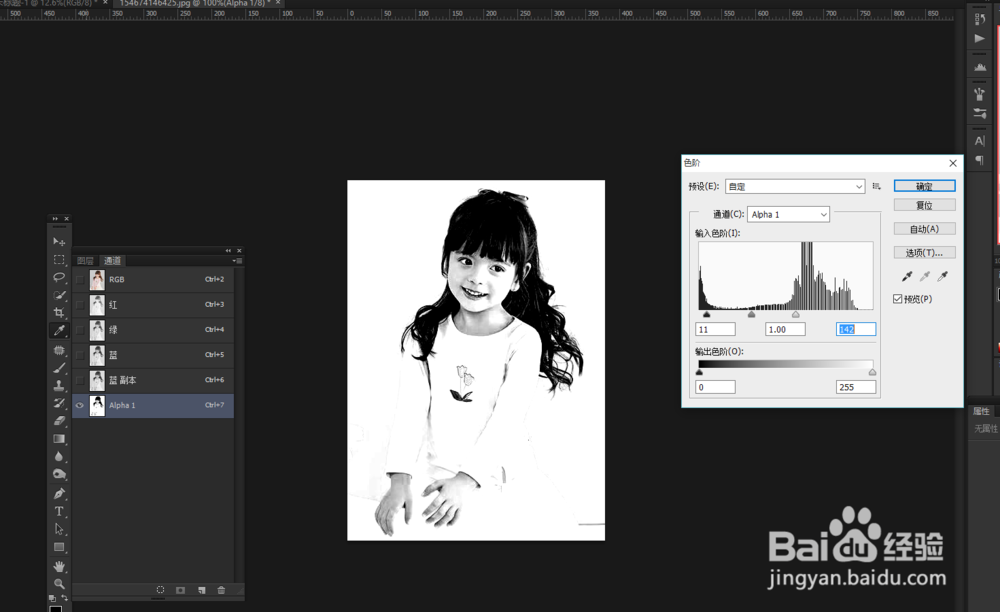Image resolution: width=1000 pixels, height=612 pixels.
Task: Select the Eraser tool
Action: 59,421
